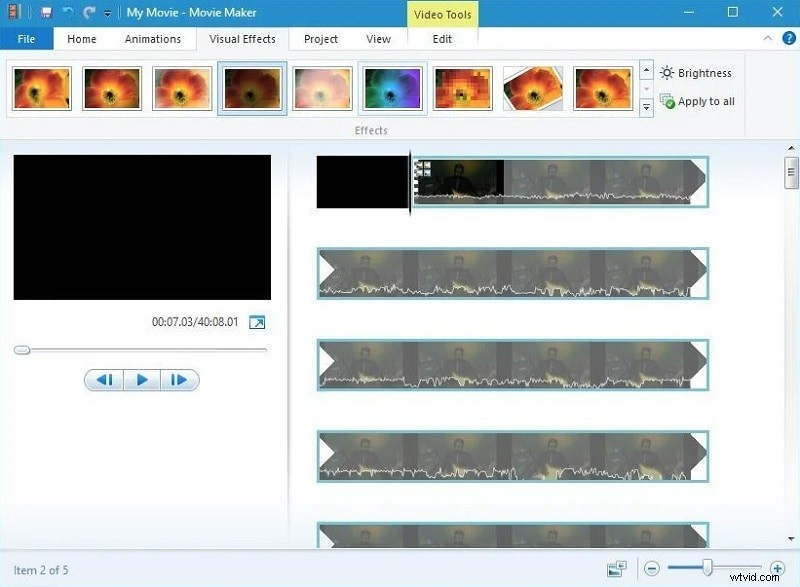The width and height of the screenshot is (800, 587).
Task: Zoom in on the storyboard with plus icon
Action: pos(777,567)
